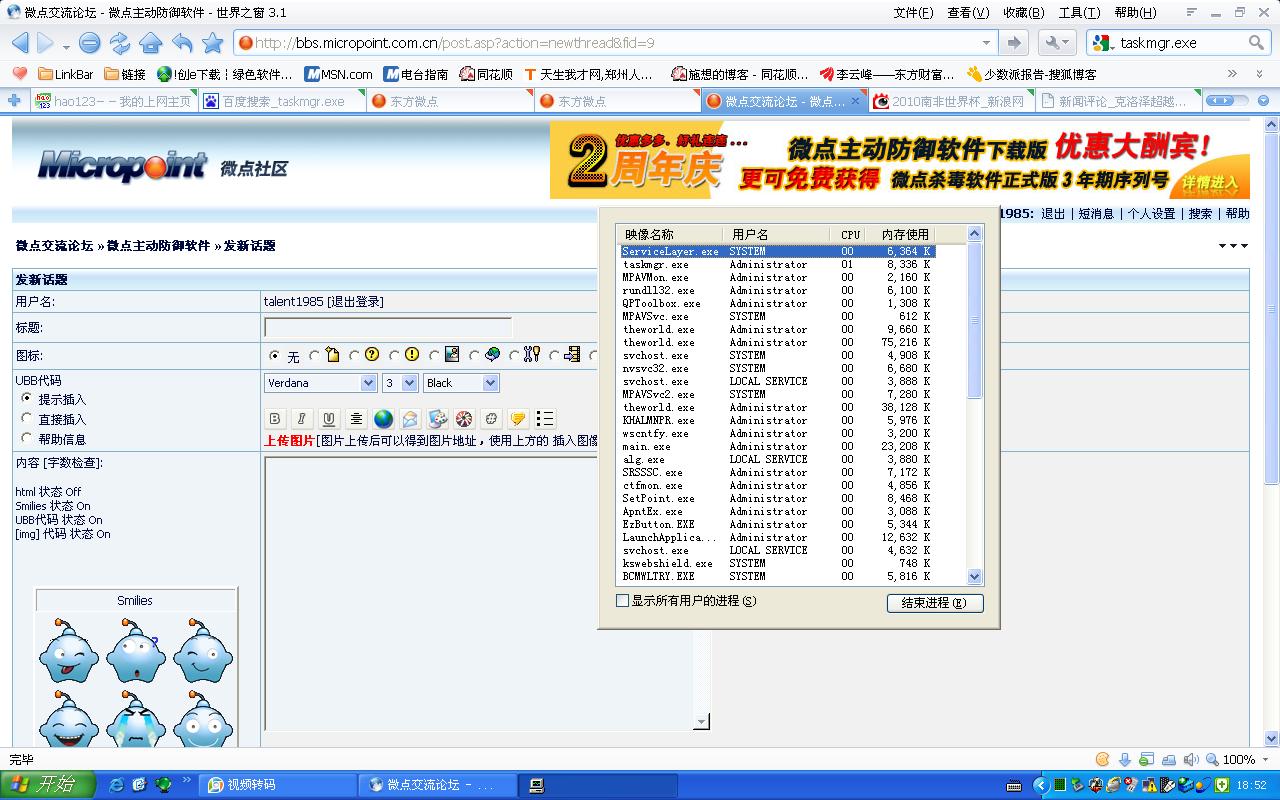Open the 个人设置 link
This screenshot has width=1280, height=800.
click(1151, 213)
